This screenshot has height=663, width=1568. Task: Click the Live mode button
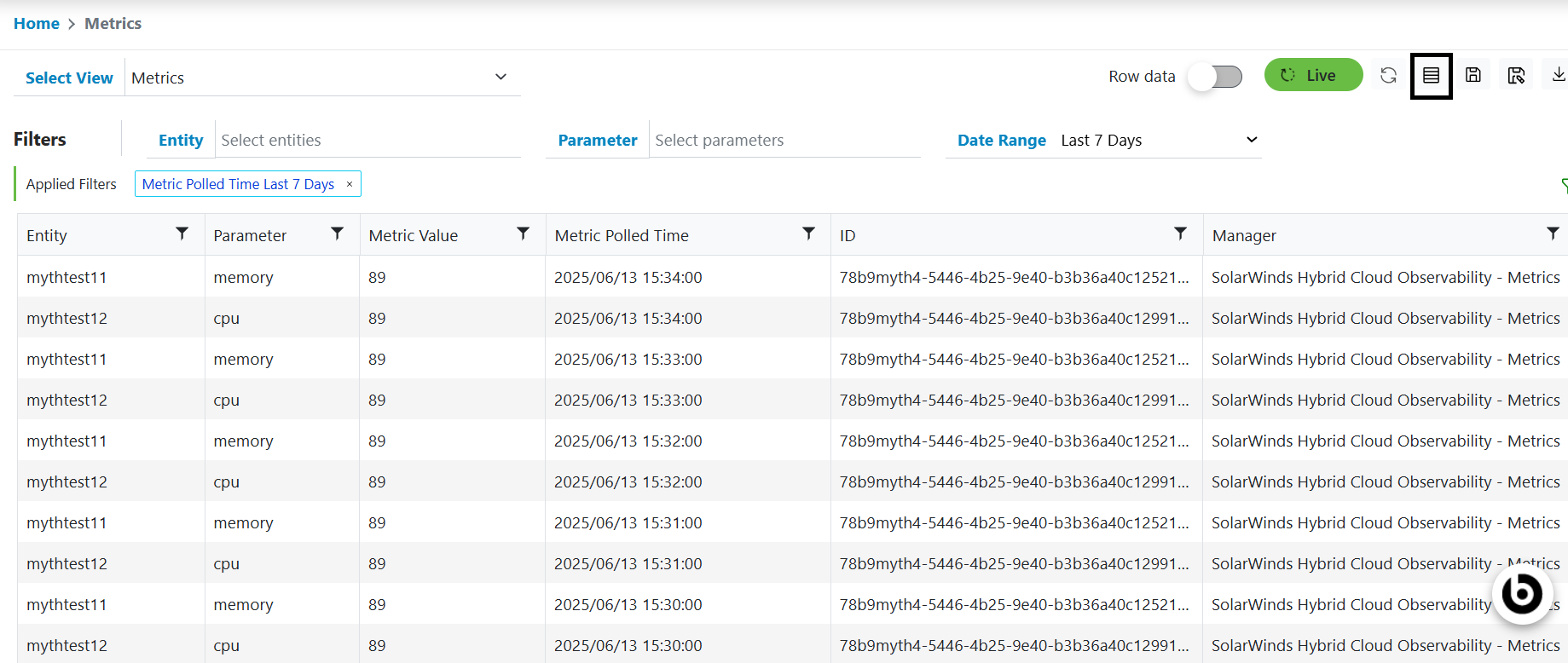1313,75
